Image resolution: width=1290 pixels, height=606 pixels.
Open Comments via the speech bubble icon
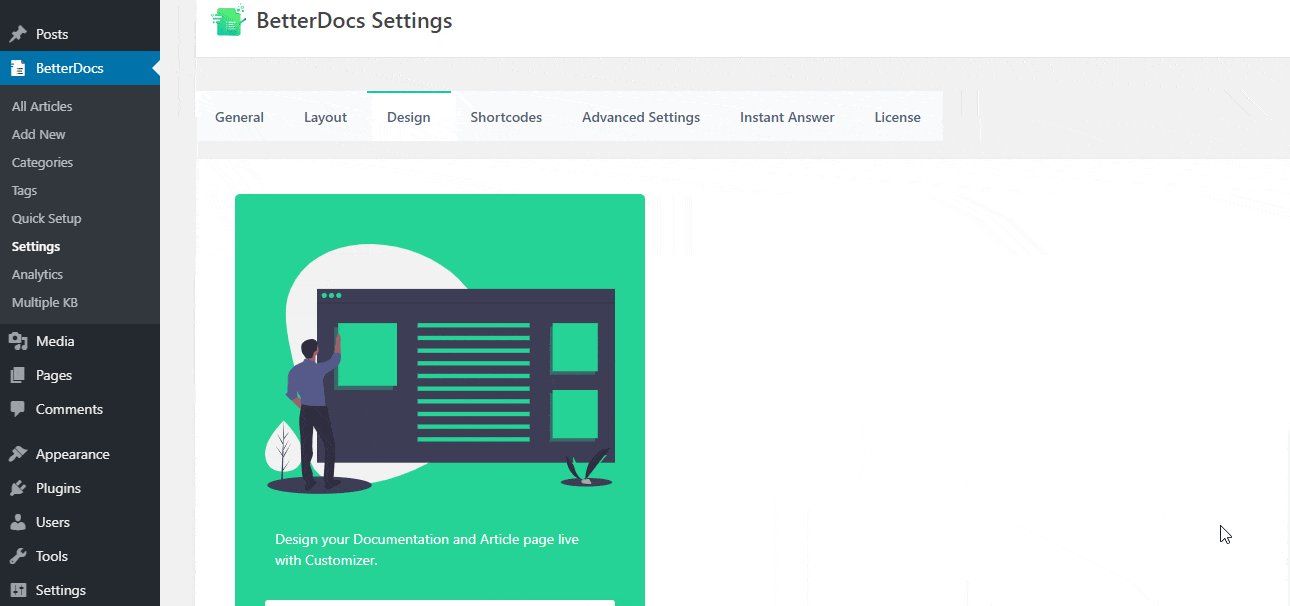17,408
